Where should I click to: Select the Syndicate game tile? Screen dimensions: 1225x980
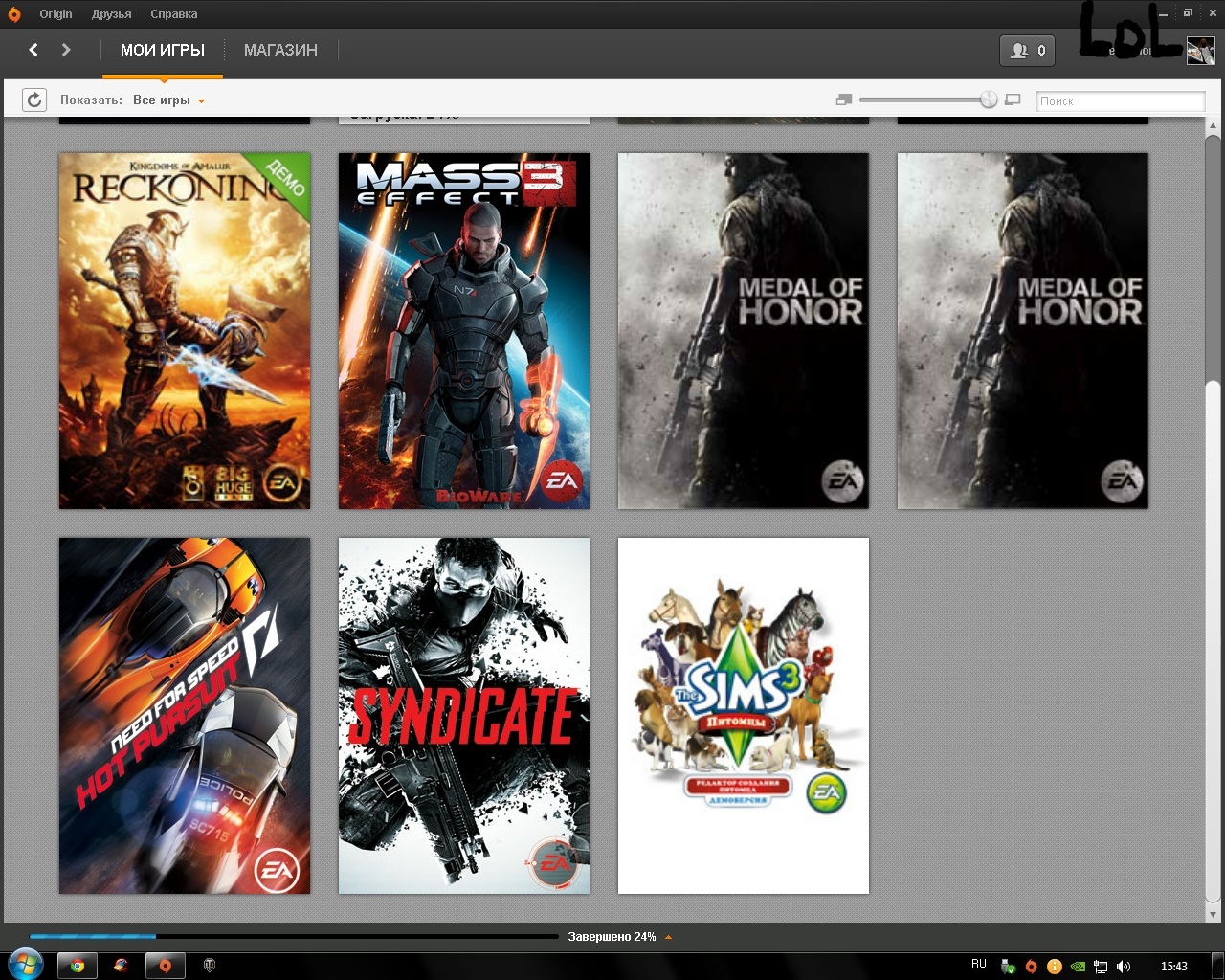tap(464, 715)
